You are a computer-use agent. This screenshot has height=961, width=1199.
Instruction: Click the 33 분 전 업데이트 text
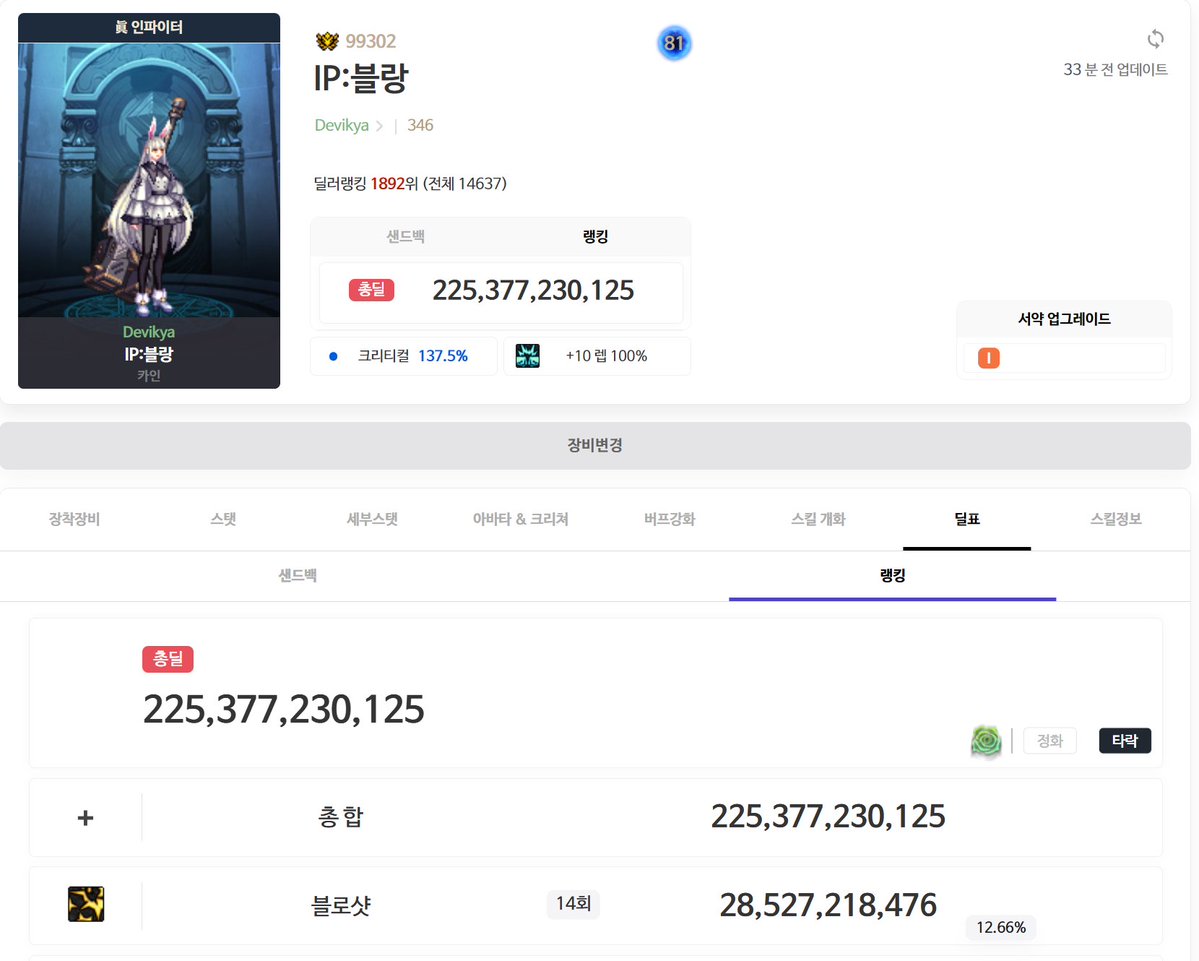(x=1116, y=70)
